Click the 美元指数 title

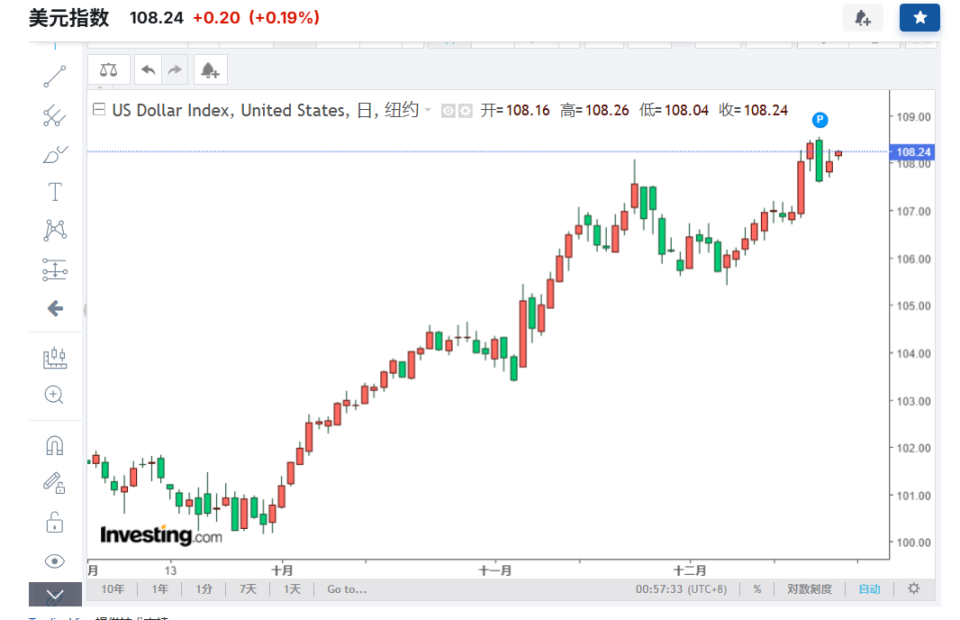click(x=69, y=18)
